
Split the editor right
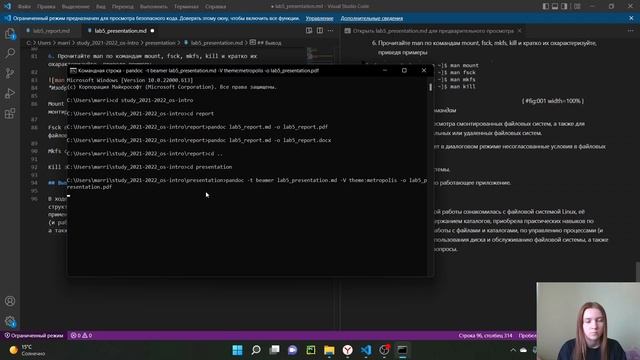320,31
